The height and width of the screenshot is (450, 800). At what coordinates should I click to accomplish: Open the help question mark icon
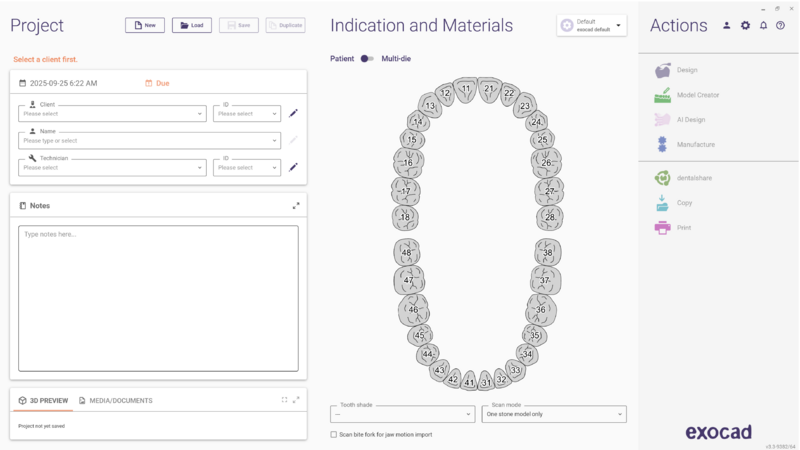coord(781,26)
